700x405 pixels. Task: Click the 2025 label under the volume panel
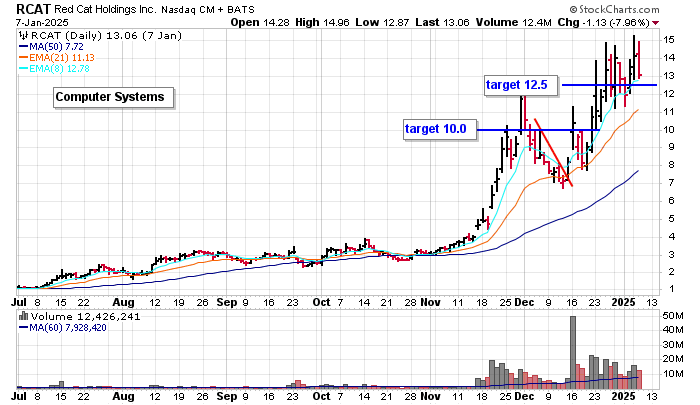coord(623,396)
